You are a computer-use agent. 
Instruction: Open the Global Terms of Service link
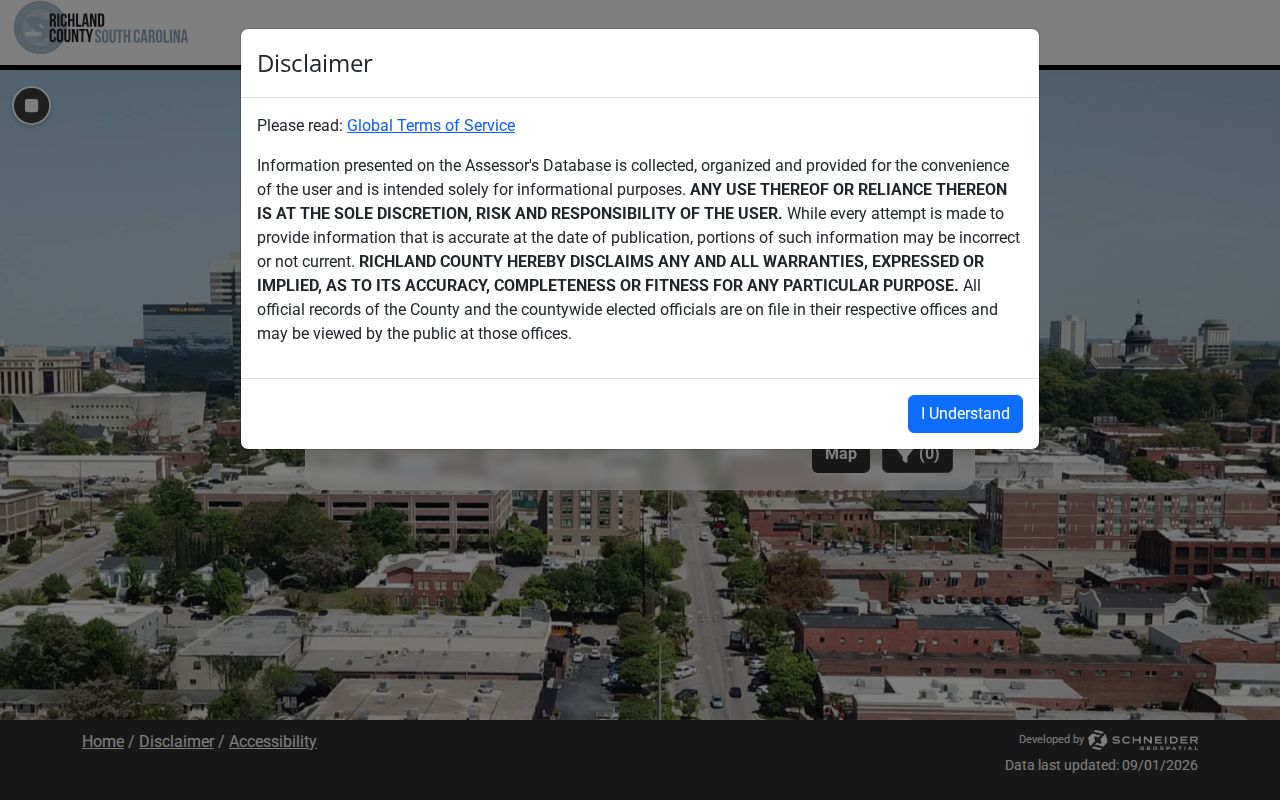click(431, 126)
